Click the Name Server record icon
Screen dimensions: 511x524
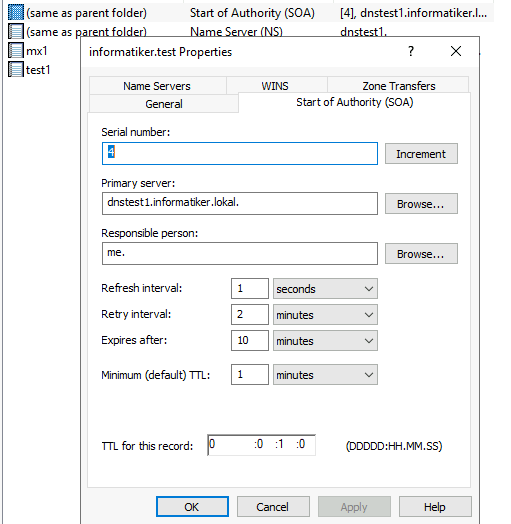[16, 31]
